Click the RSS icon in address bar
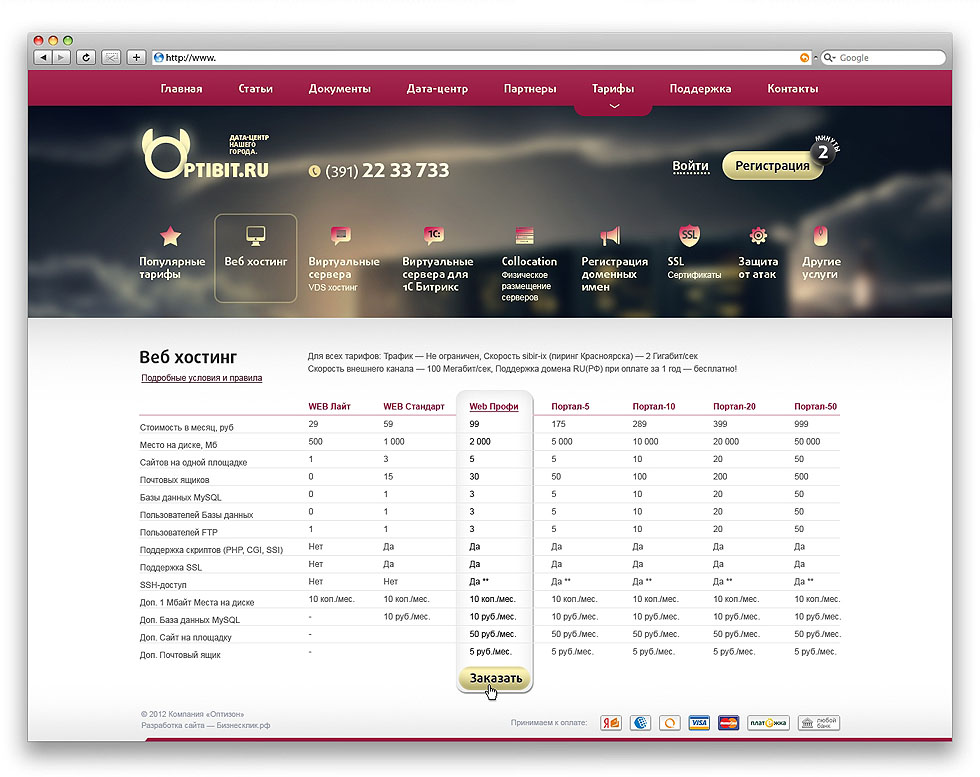The height and width of the screenshot is (777, 980). pos(804,58)
